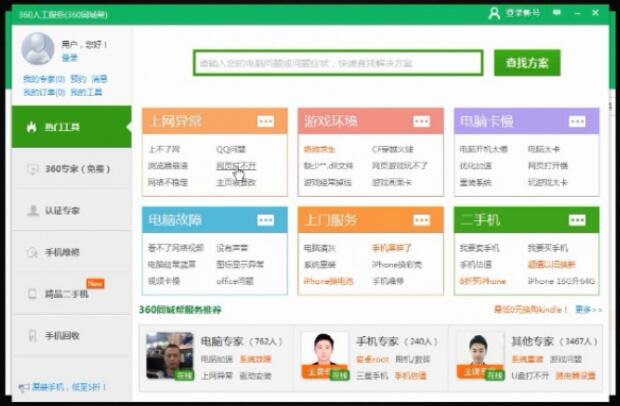Select 图标显示异常 in 电脑故障

pos(240,264)
